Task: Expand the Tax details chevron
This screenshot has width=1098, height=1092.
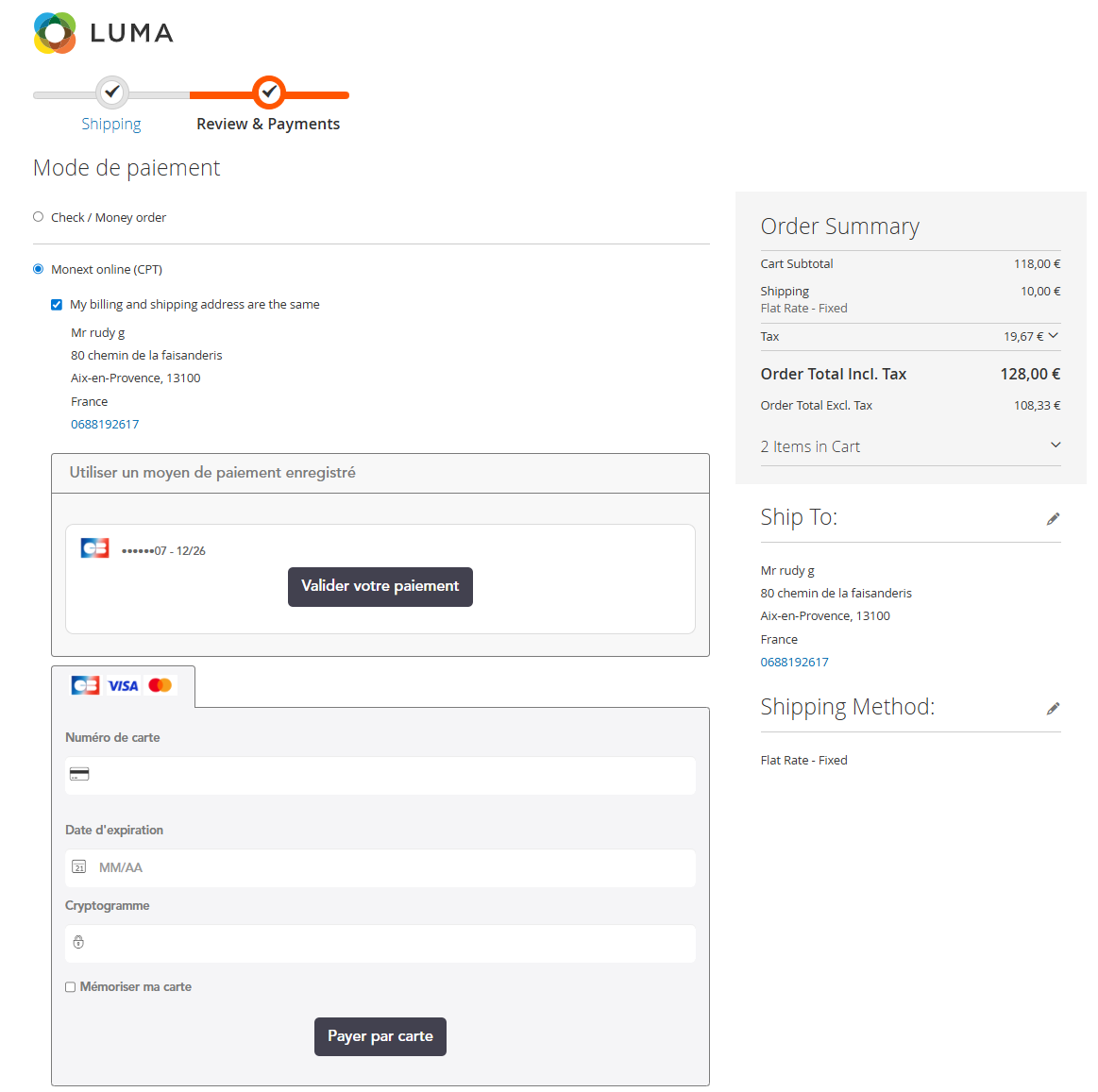Action: 1054,336
